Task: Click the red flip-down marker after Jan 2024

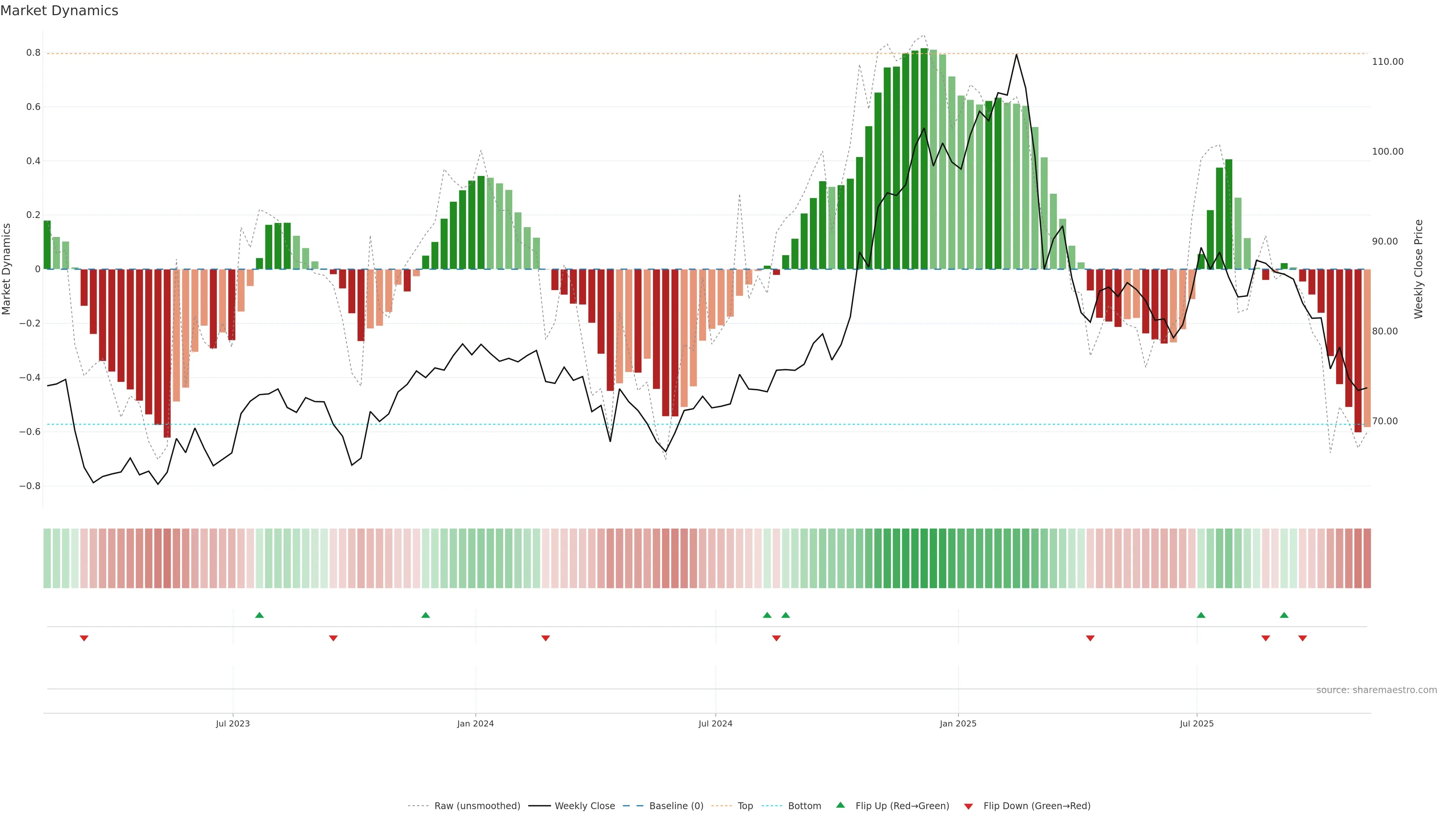Action: click(546, 638)
